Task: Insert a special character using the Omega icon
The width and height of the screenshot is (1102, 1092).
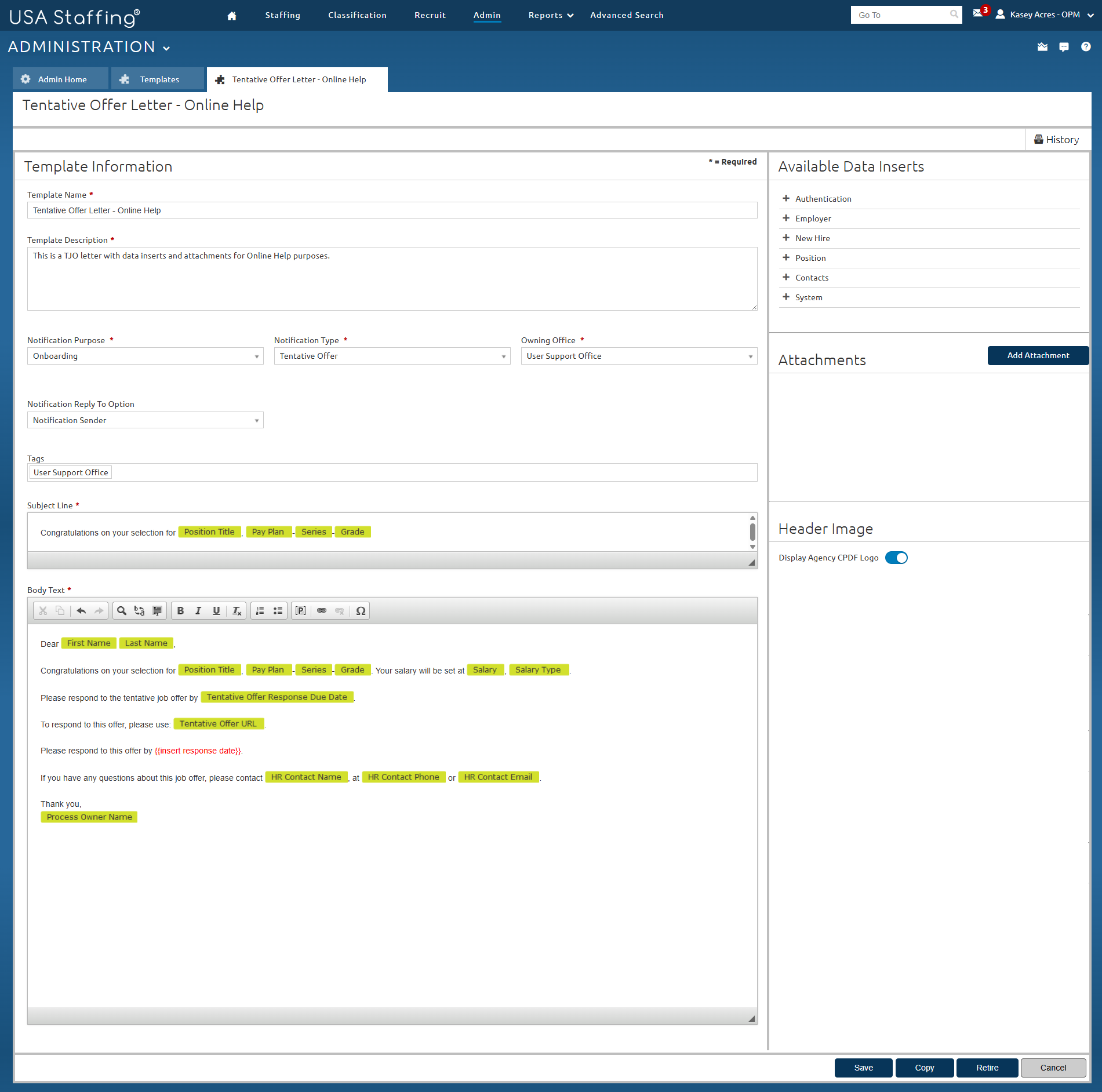Action: click(x=361, y=610)
